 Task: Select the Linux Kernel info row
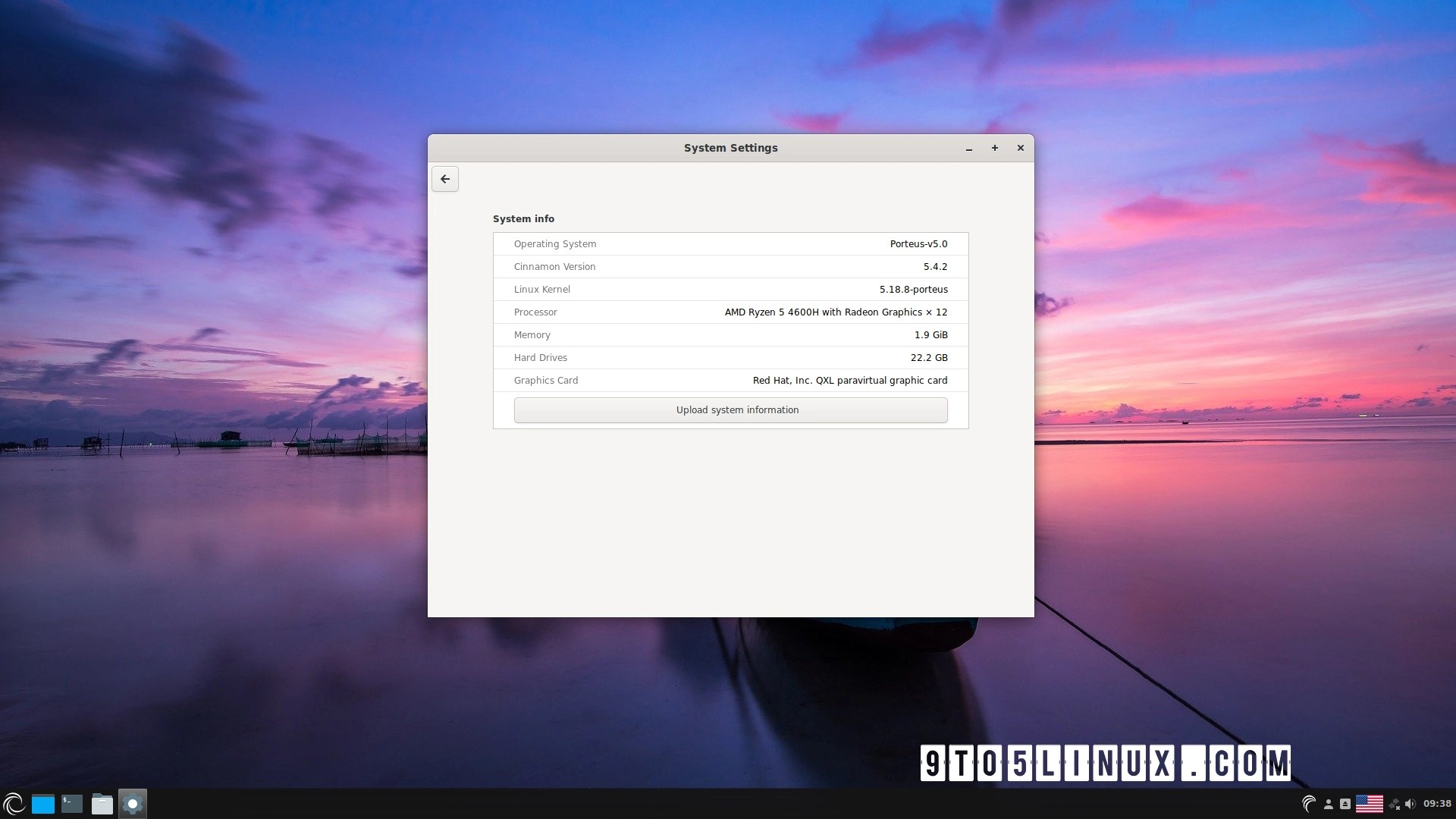pos(730,290)
